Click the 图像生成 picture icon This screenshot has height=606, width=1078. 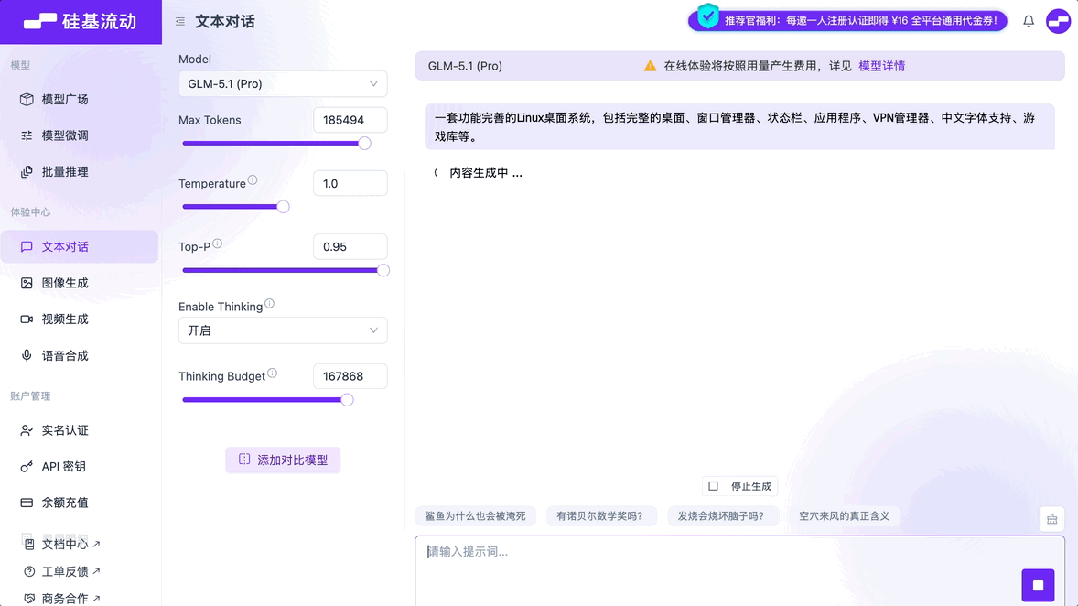click(x=26, y=283)
